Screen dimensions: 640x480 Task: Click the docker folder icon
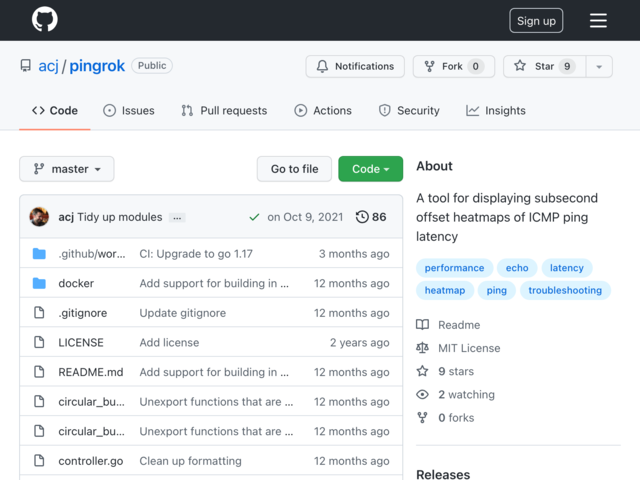(39, 283)
